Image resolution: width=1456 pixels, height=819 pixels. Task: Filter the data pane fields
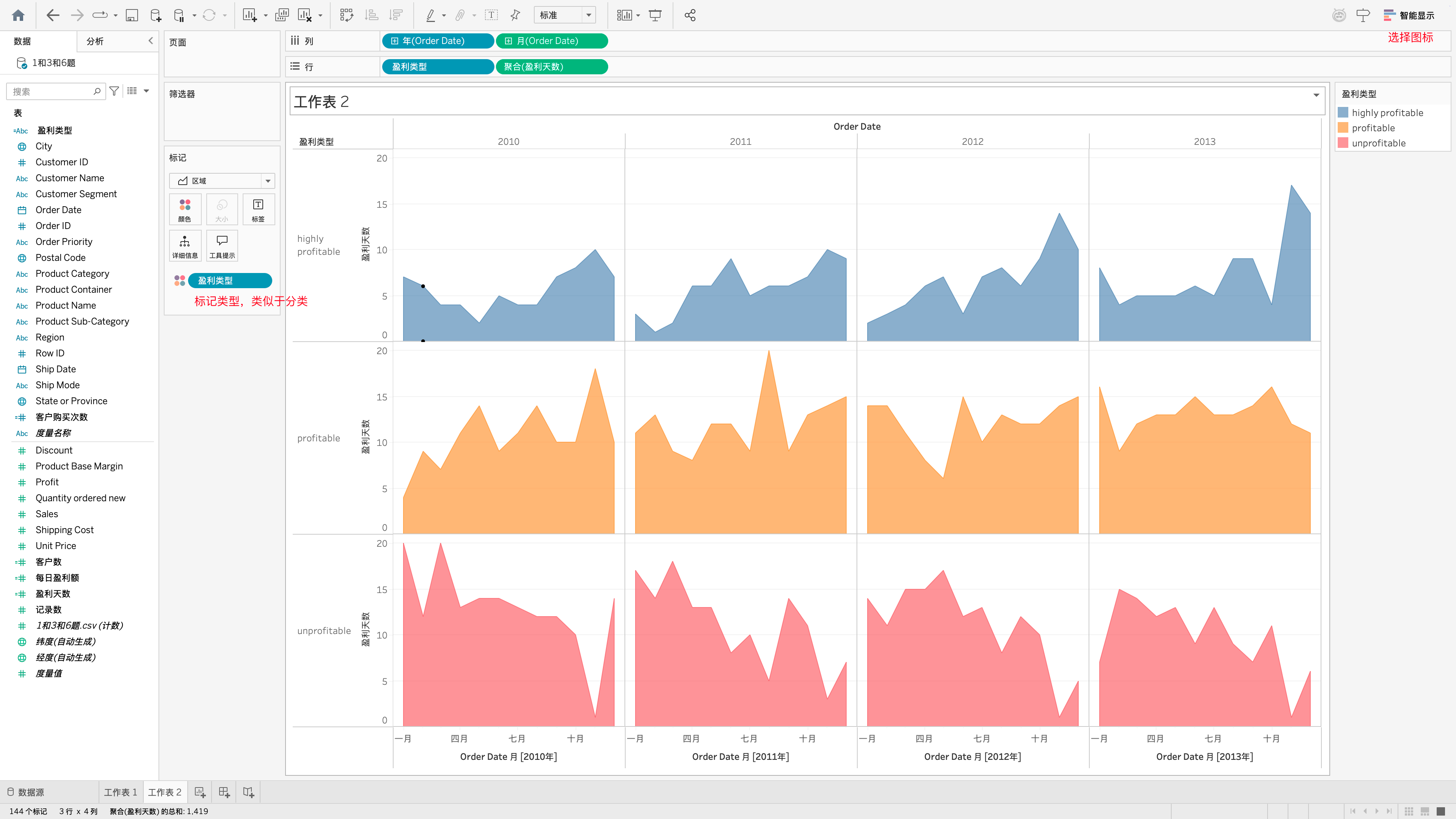[114, 91]
